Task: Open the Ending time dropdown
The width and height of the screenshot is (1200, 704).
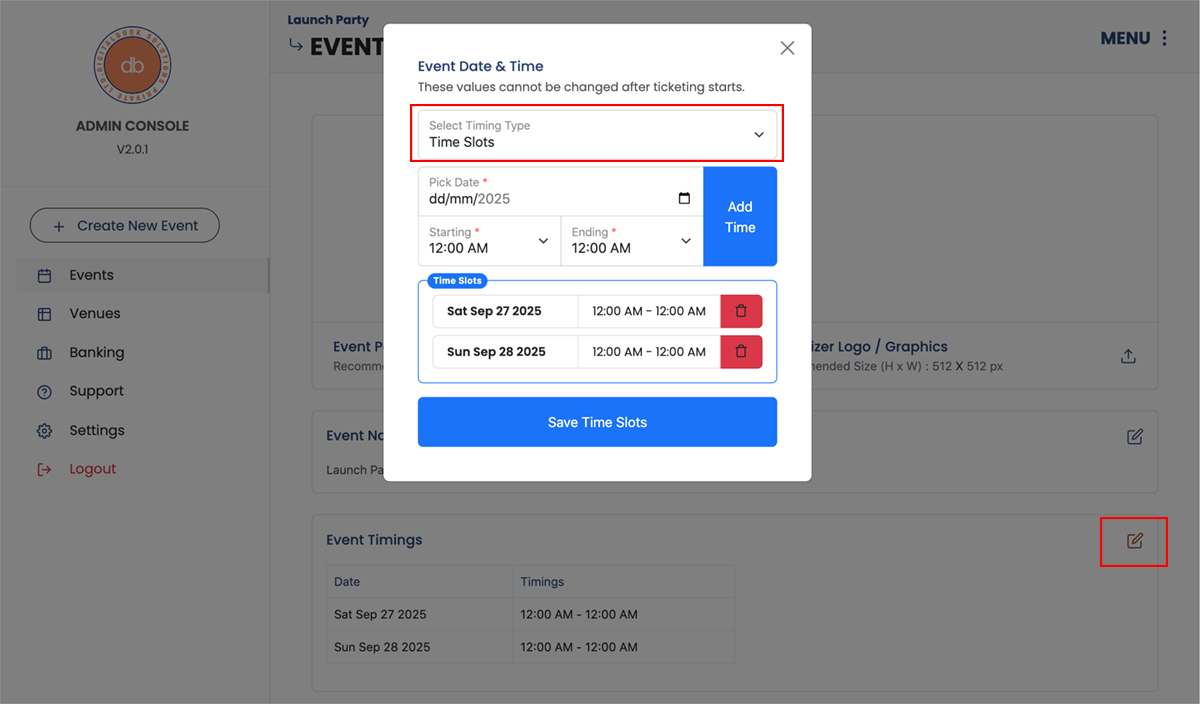Action: pos(632,241)
